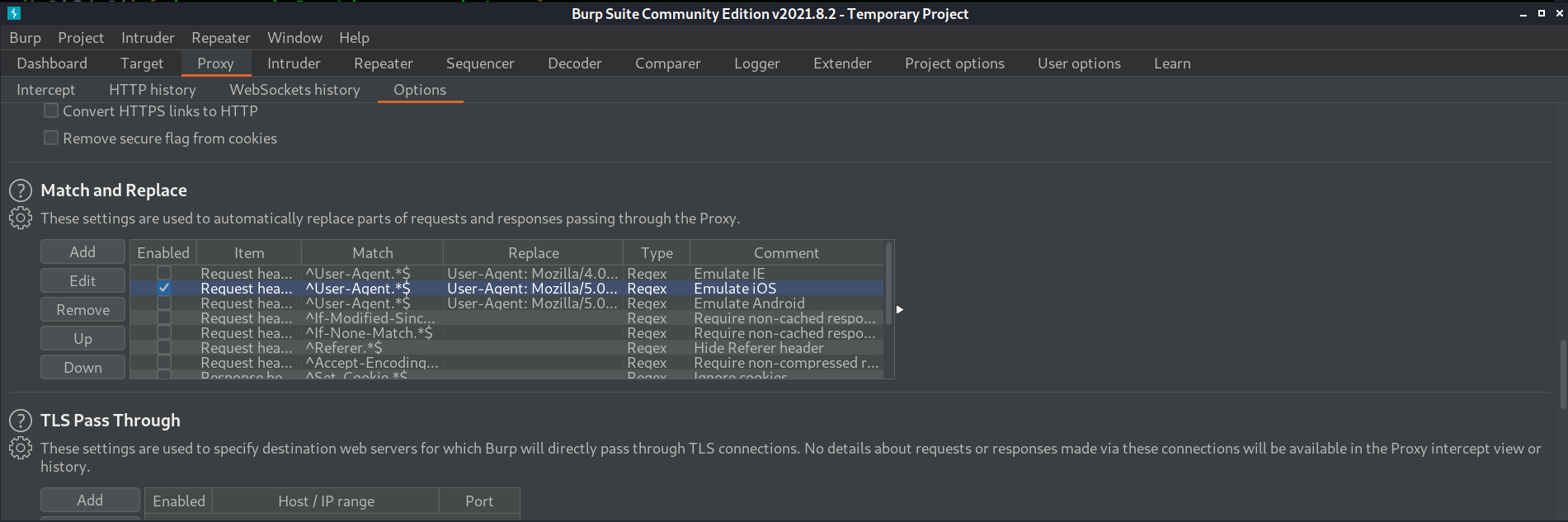The width and height of the screenshot is (1568, 522).
Task: Select the Require non-compressed comment cell
Action: [787, 362]
